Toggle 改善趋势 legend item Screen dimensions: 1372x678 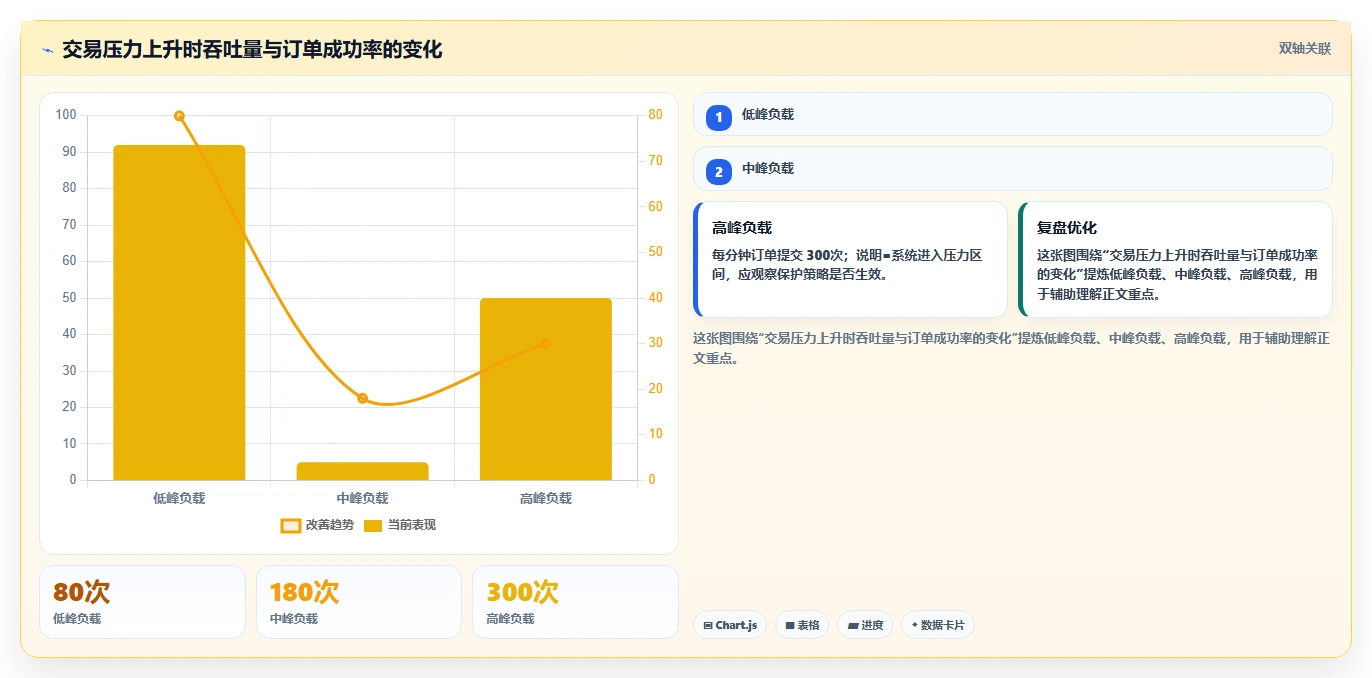click(317, 525)
